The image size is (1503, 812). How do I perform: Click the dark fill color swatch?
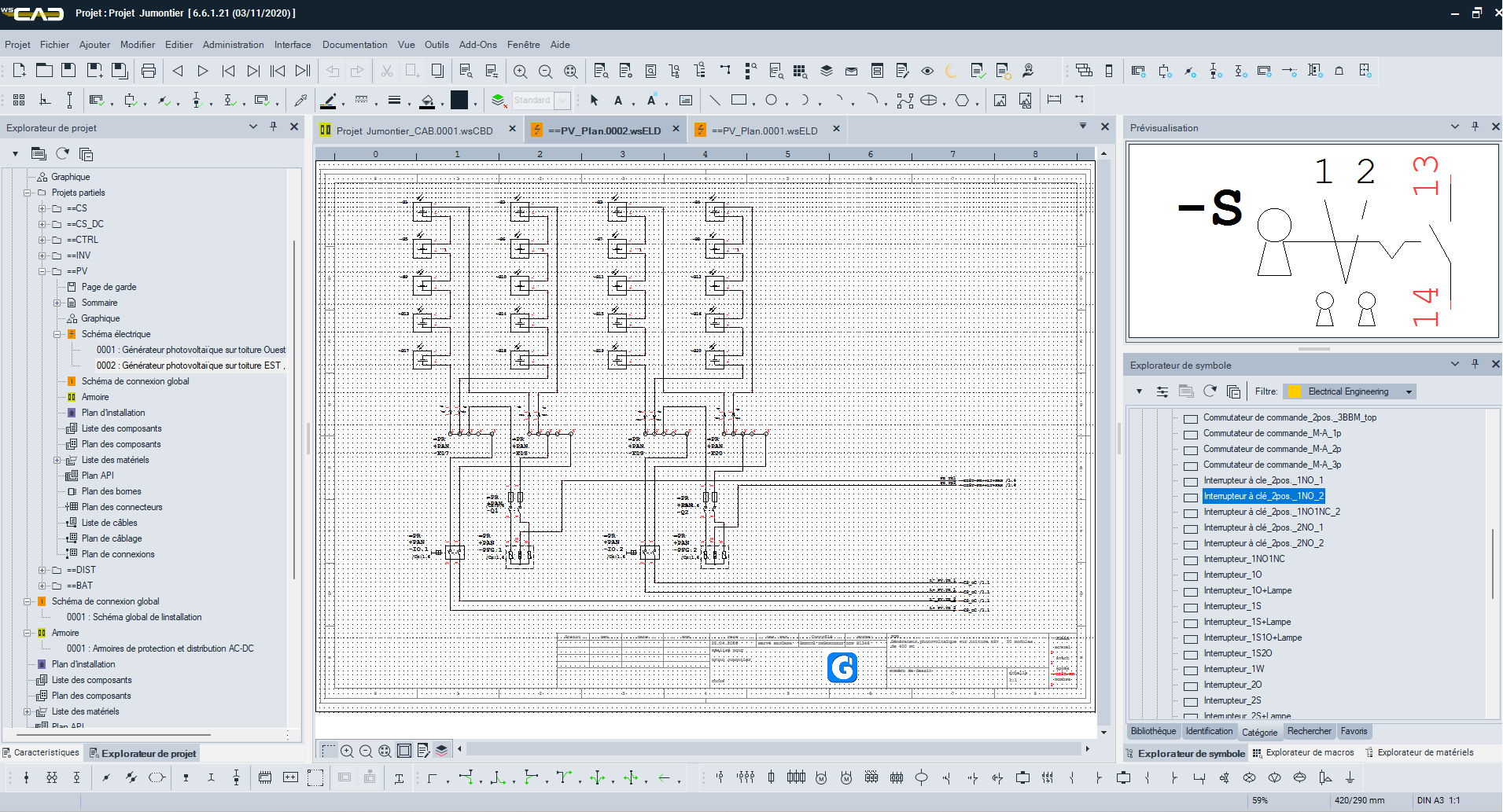tap(459, 100)
